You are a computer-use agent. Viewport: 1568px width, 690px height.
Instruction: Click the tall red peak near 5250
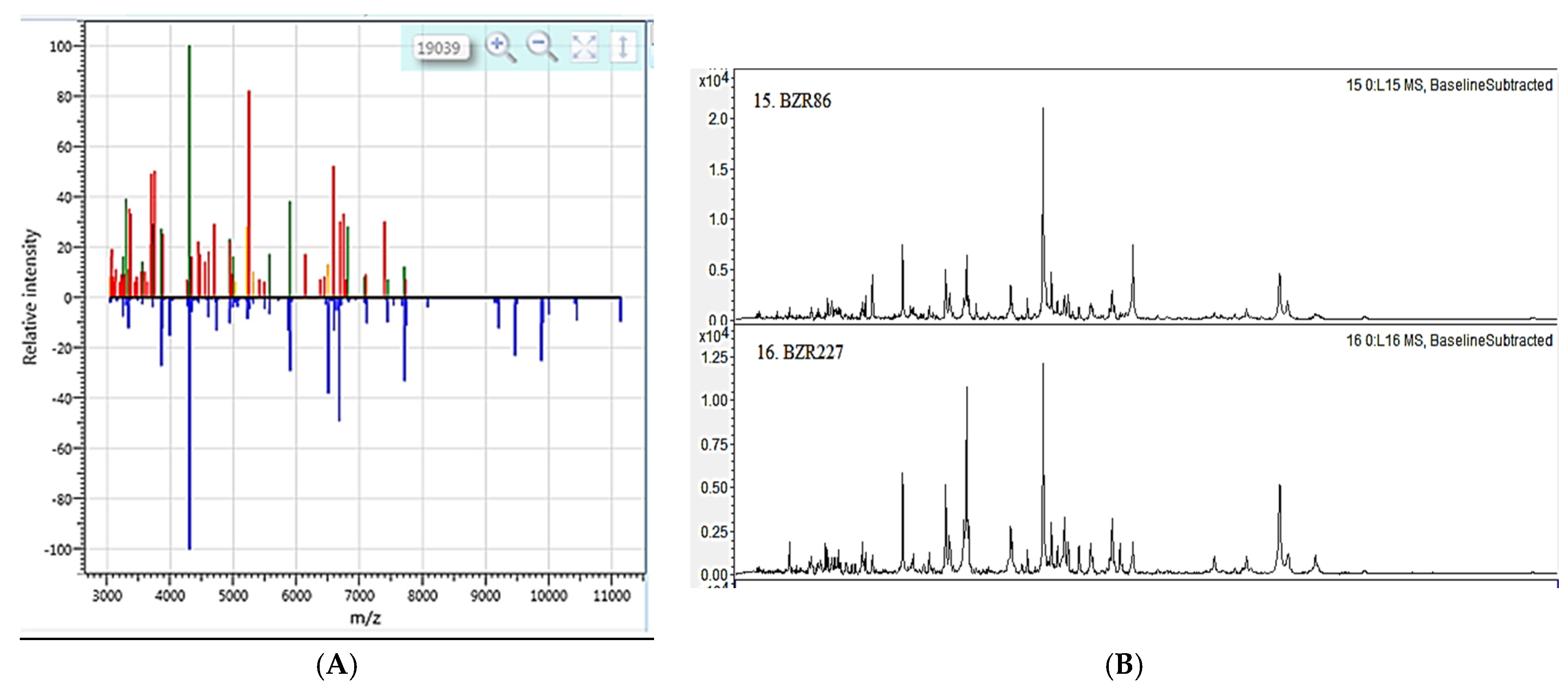coord(249,152)
